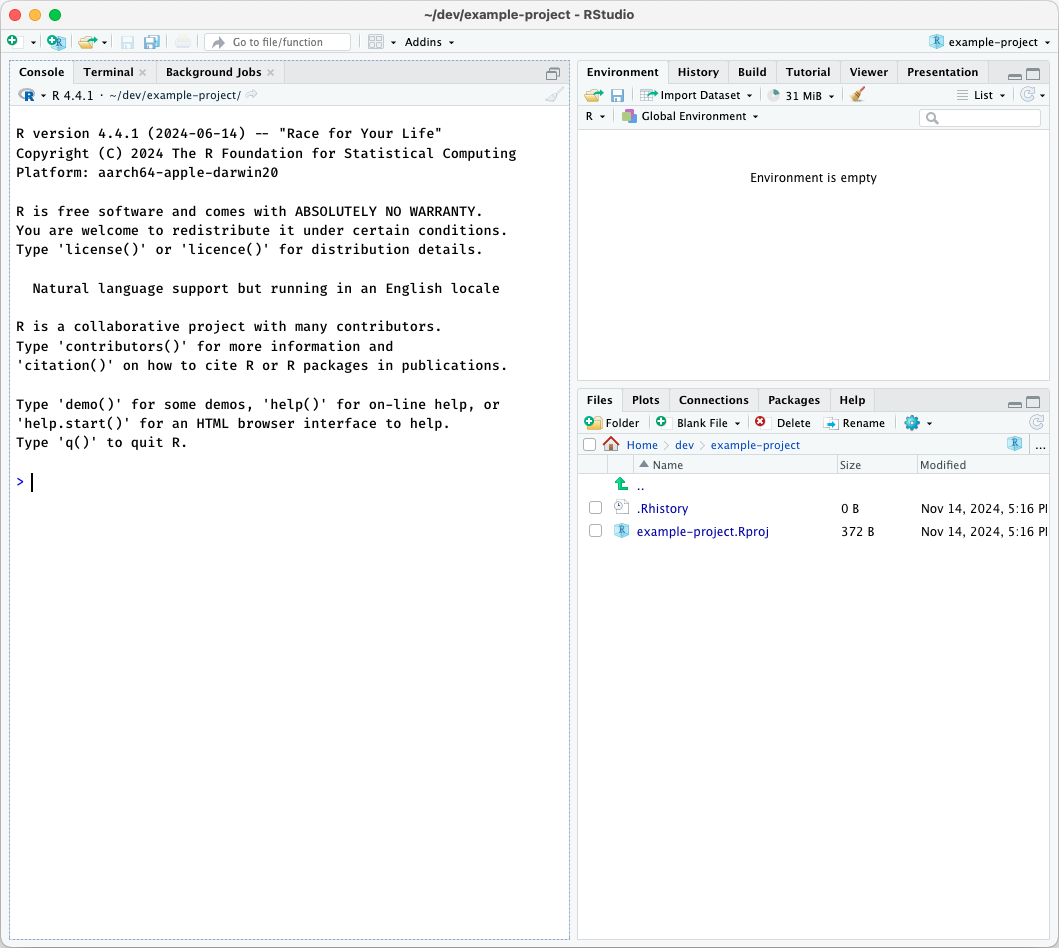The height and width of the screenshot is (948, 1059).
Task: Click green up arrow to parent directory
Action: [621, 484]
